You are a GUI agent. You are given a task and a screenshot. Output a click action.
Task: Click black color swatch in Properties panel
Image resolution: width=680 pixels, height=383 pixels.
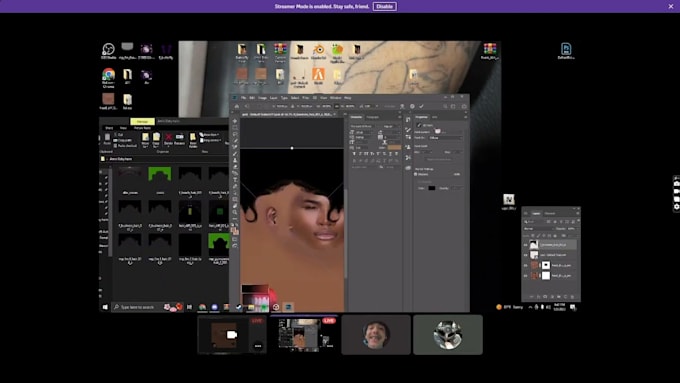coord(432,188)
